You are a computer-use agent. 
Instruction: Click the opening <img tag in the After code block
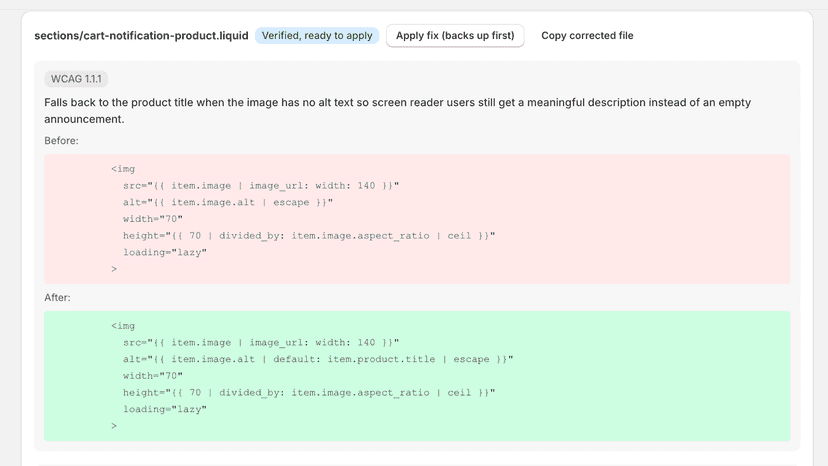(x=123, y=326)
